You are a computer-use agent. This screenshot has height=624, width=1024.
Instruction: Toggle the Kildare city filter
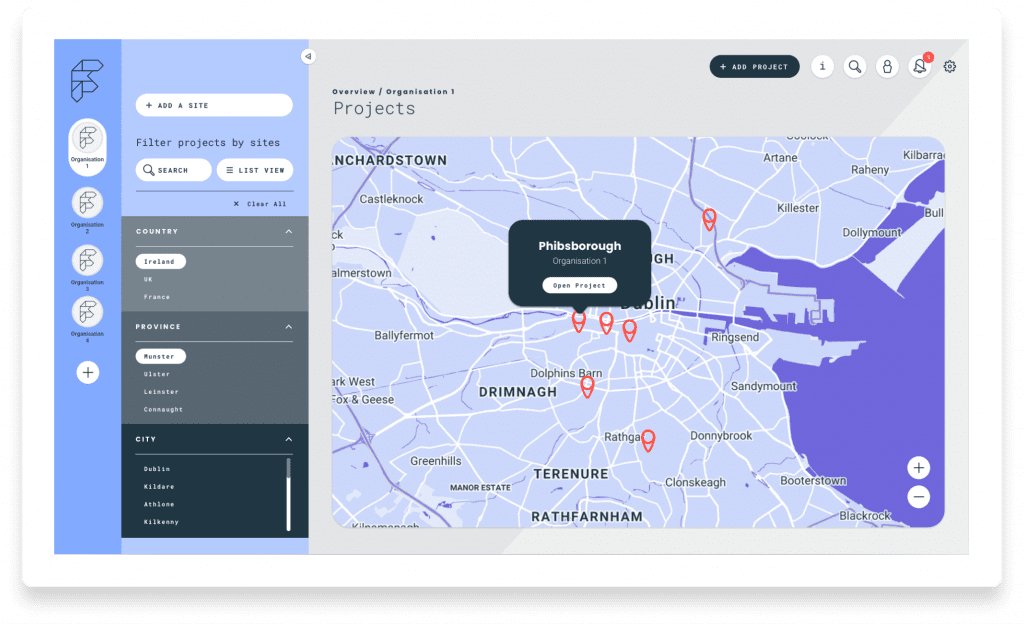159,486
